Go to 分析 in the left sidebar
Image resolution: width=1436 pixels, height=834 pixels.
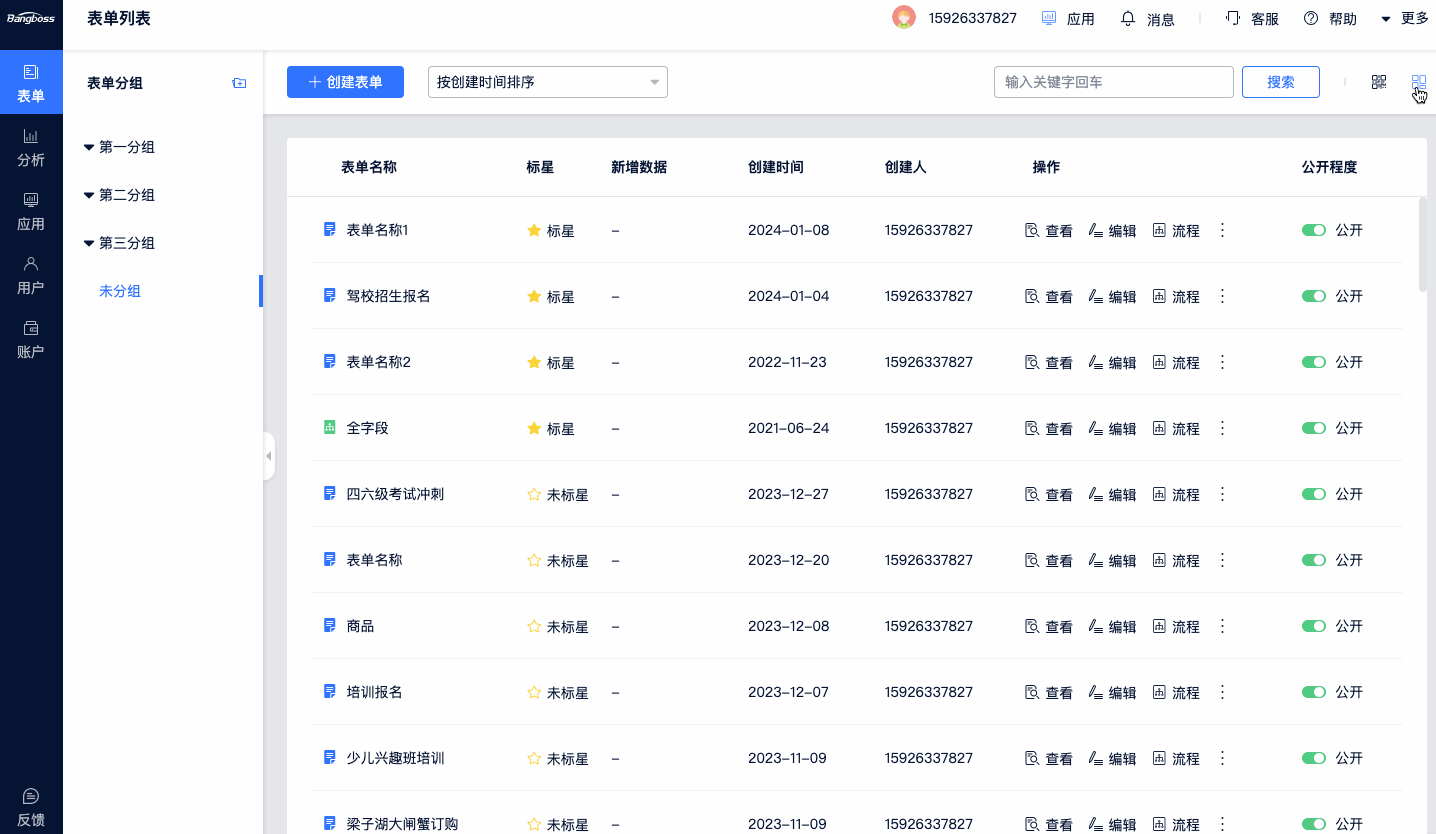(x=31, y=147)
